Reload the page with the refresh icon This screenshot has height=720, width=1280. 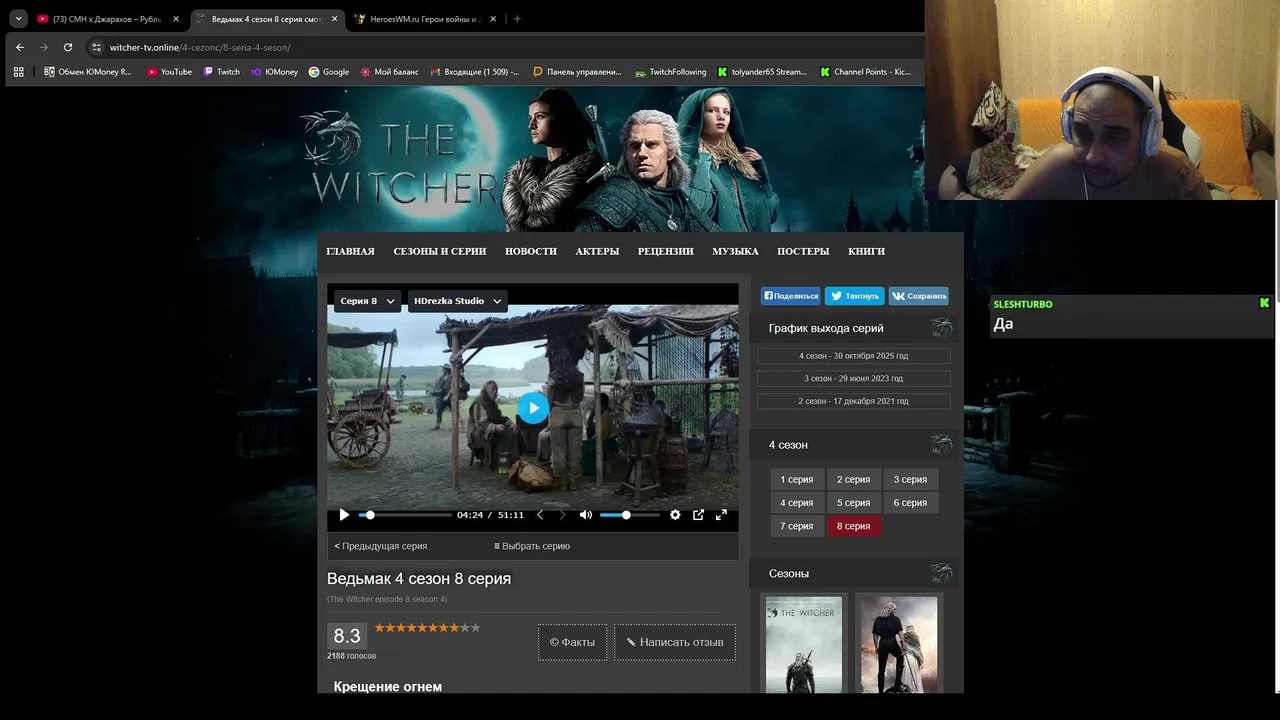point(68,47)
